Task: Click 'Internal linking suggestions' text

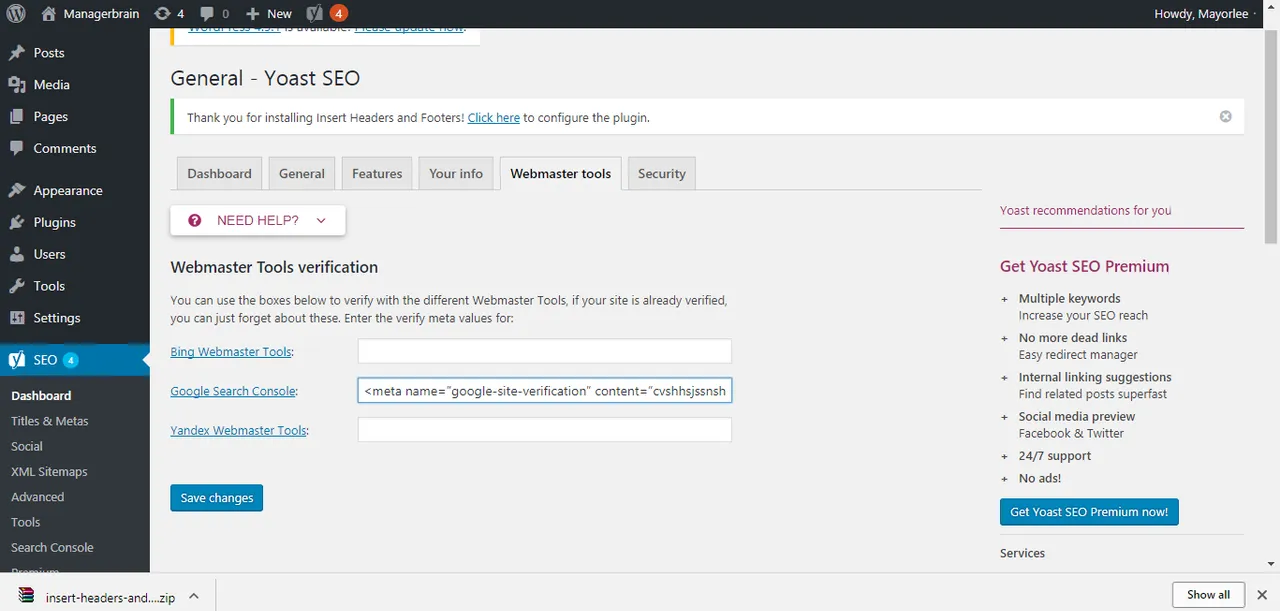Action: [1095, 377]
